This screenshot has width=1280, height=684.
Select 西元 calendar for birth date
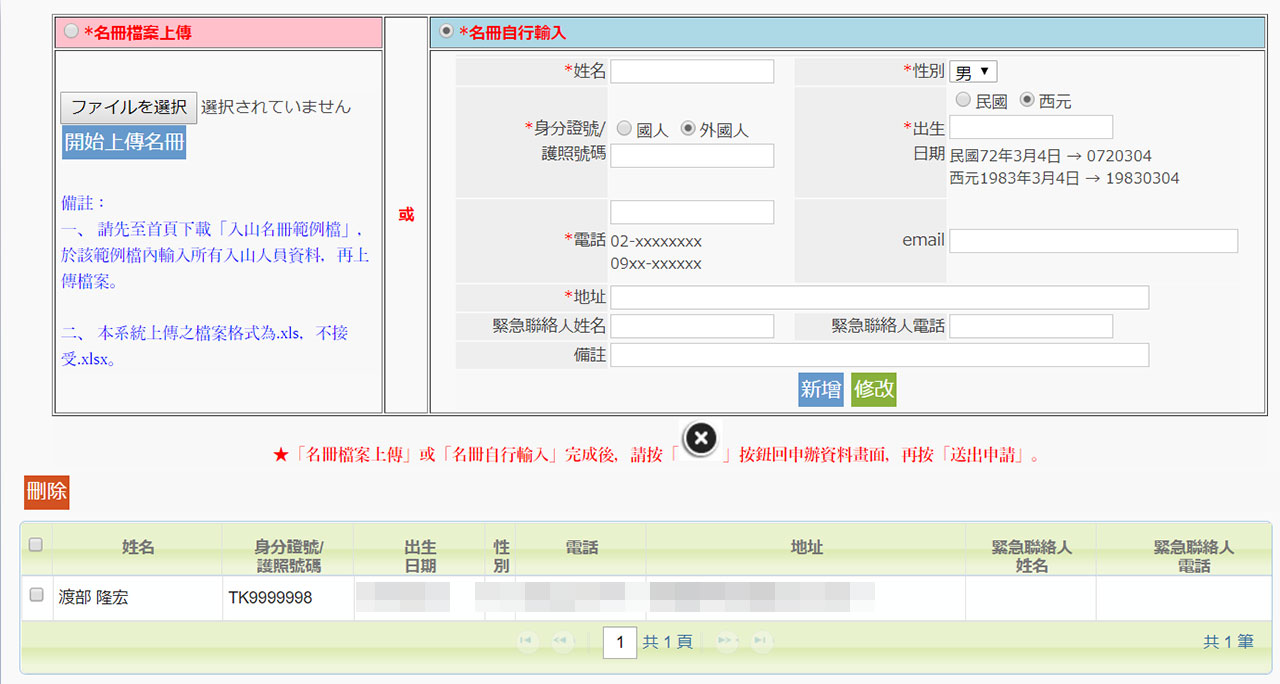click(1027, 100)
